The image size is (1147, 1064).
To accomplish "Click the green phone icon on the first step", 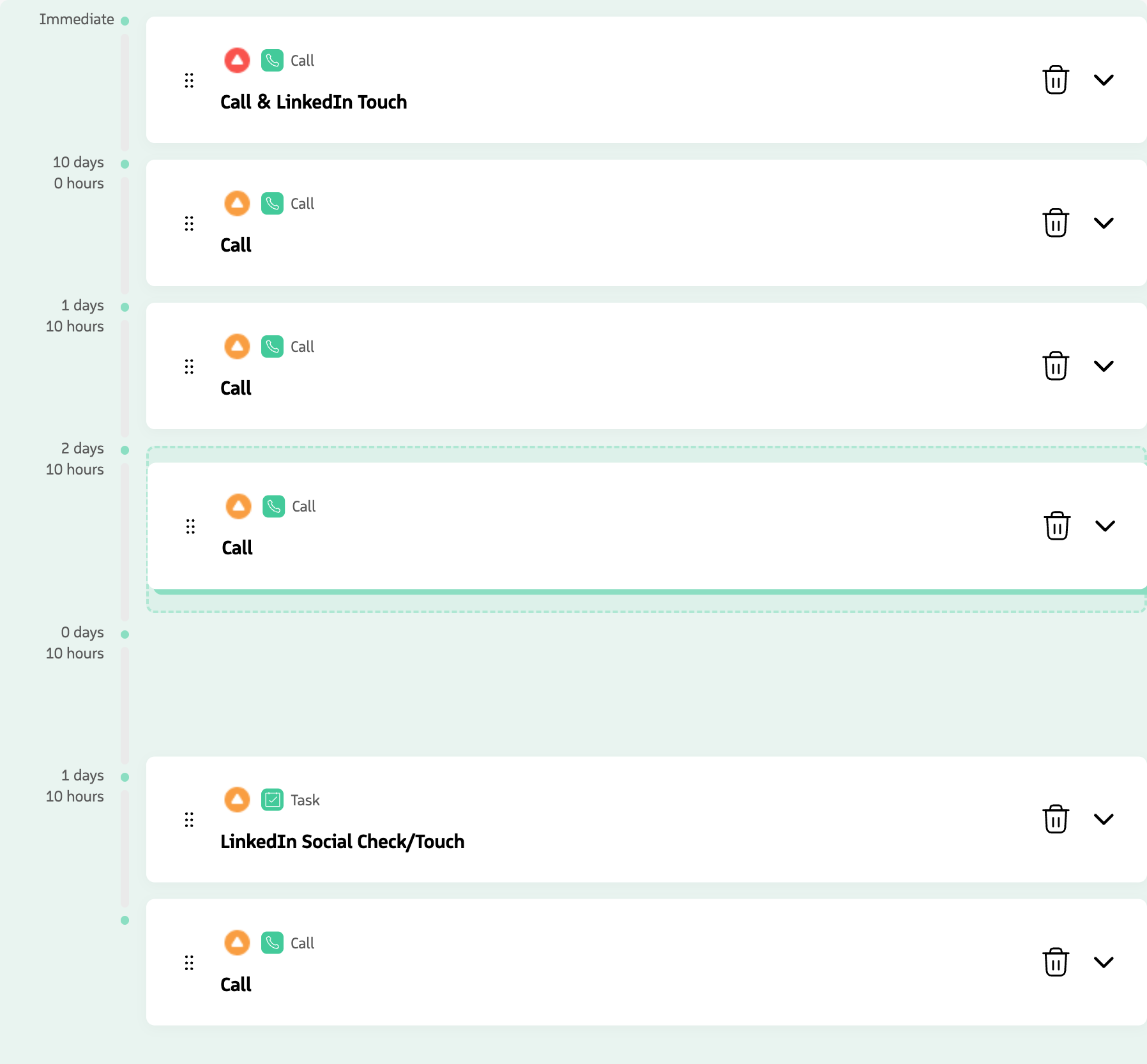I will 272,60.
